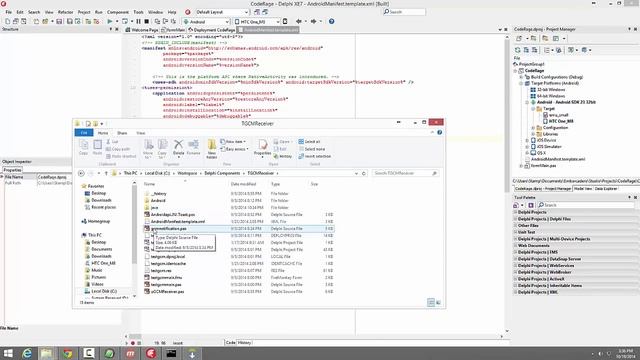This screenshot has width=640, height=360.
Task: Click the Search TGCMReceiver field in Explorer
Action: pyautogui.click(x=405, y=173)
